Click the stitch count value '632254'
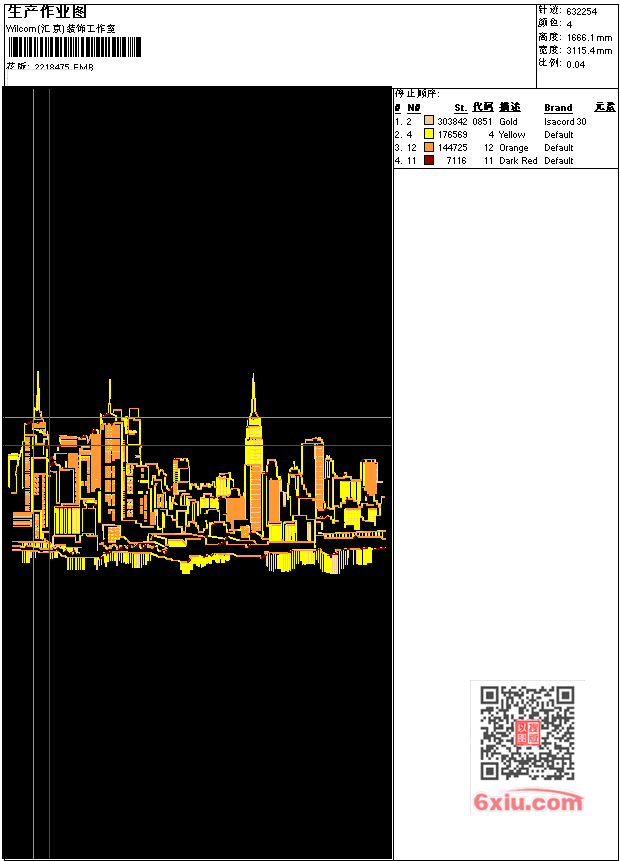The height and width of the screenshot is (861, 620). click(x=582, y=12)
